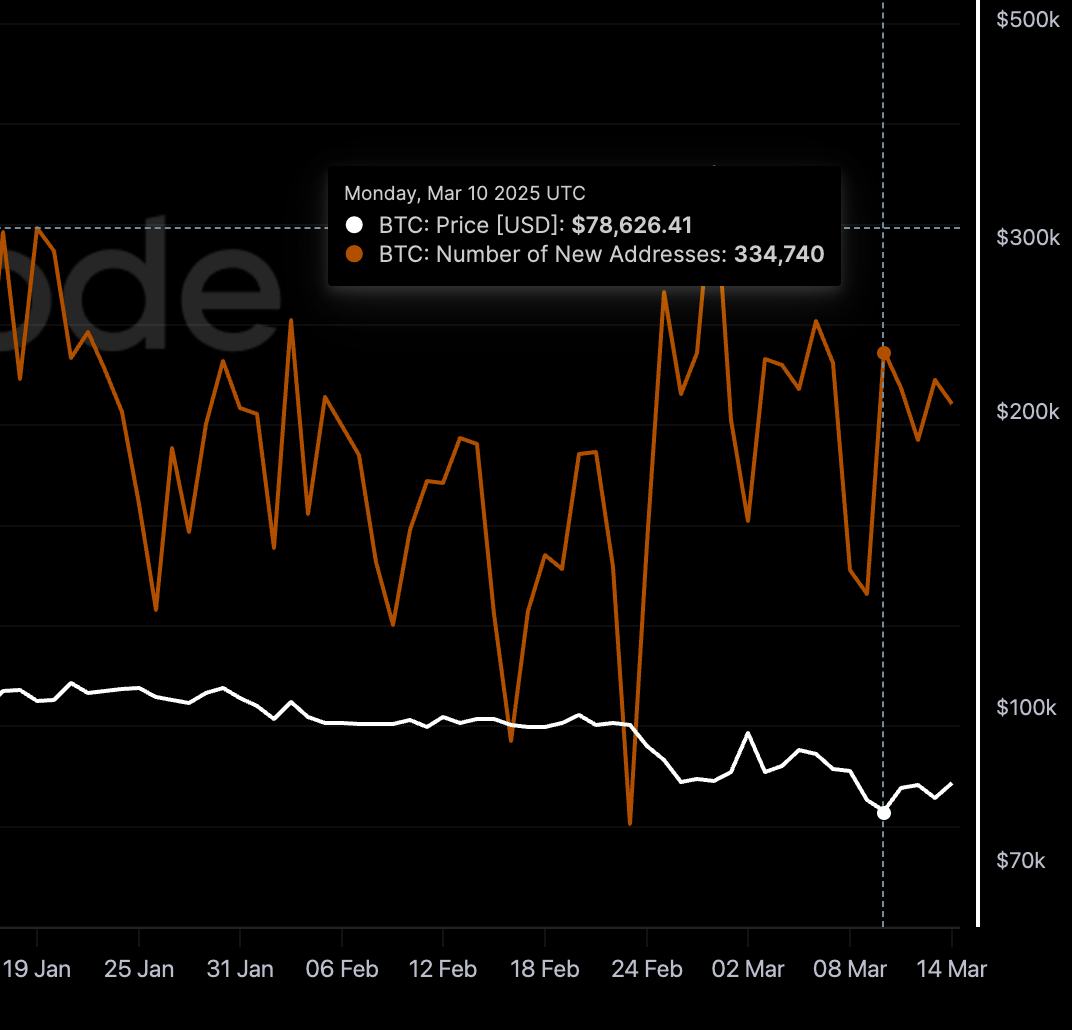Click the $70k y-axis label
1072x1030 pixels.
1022,861
